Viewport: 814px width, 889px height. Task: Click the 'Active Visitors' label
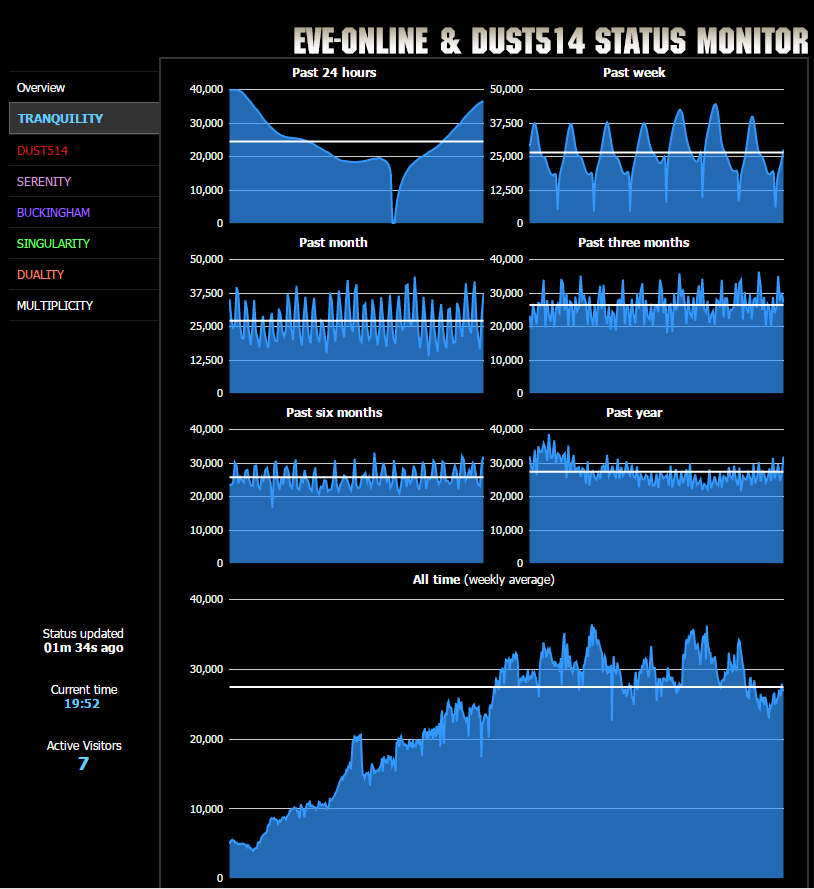tap(84, 746)
